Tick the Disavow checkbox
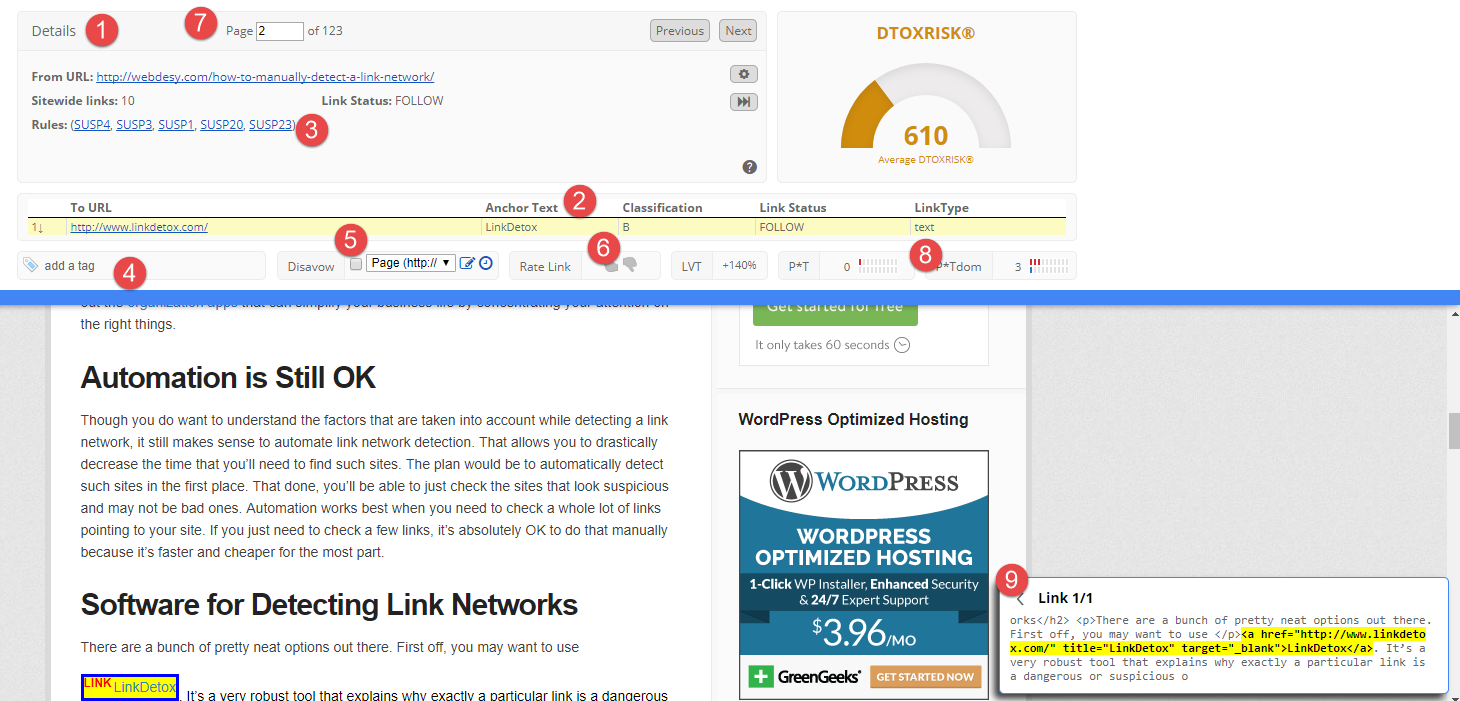The width and height of the screenshot is (1460, 701). click(x=356, y=264)
